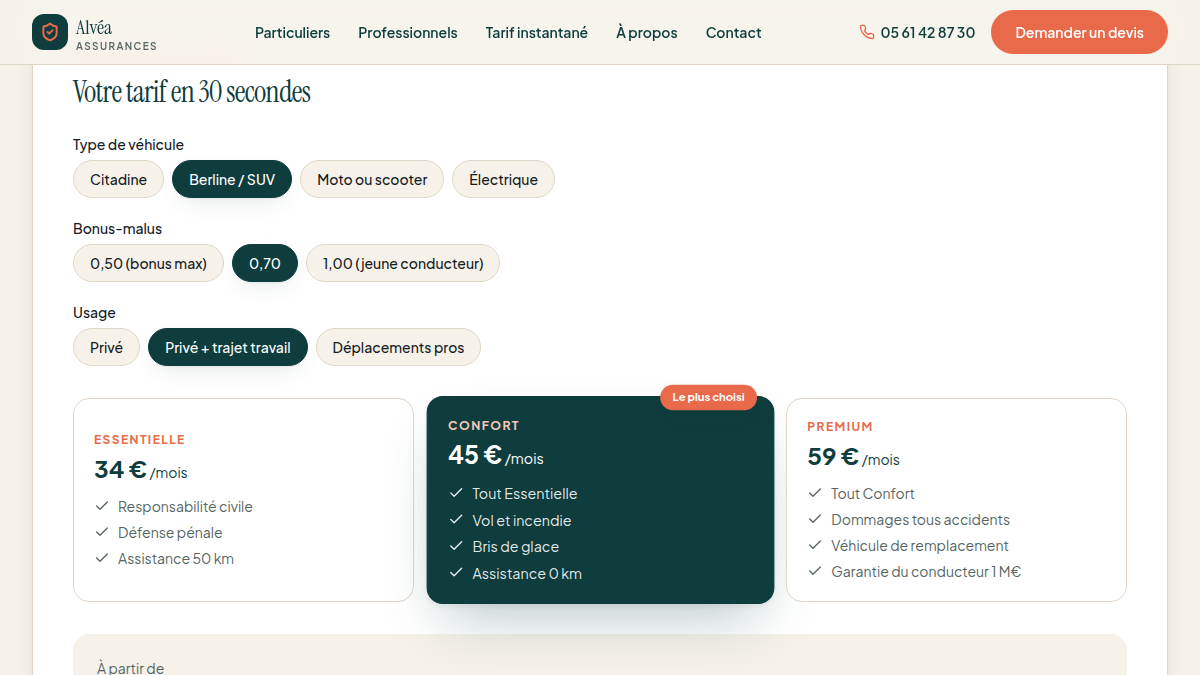
Task: Click the checkmark beside Vol et incendie
Action: [x=456, y=520]
